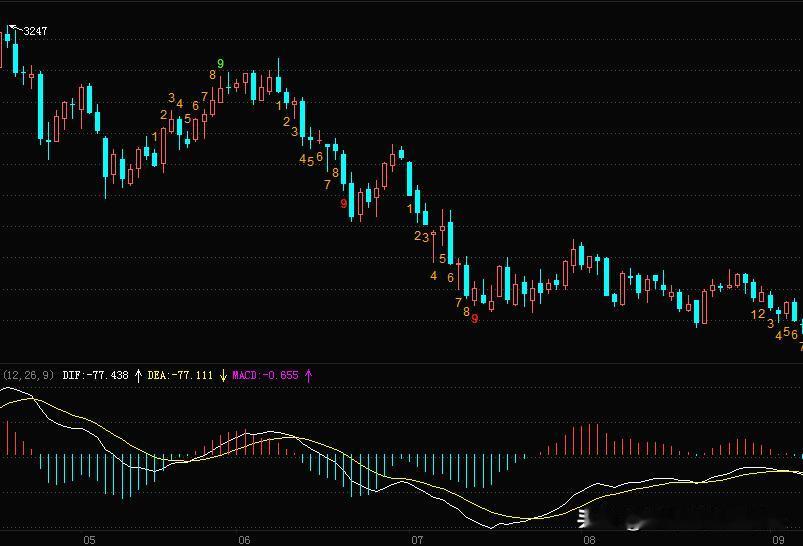
Task: Select the DEA:-77.111 readout
Action: tap(180, 375)
